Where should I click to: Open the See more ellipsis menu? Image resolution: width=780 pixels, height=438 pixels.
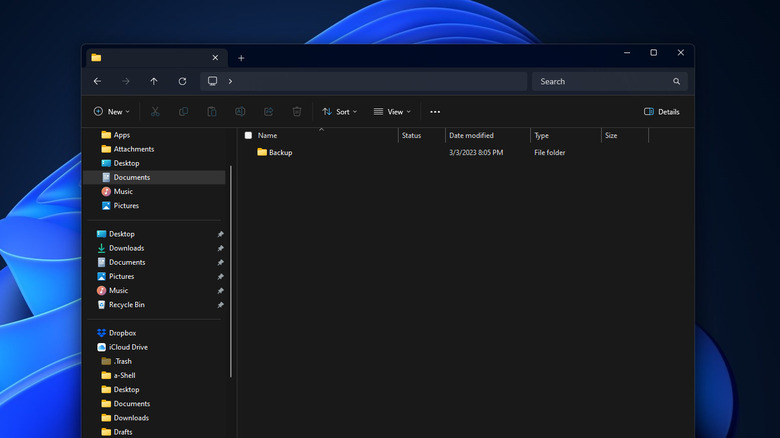(435, 112)
